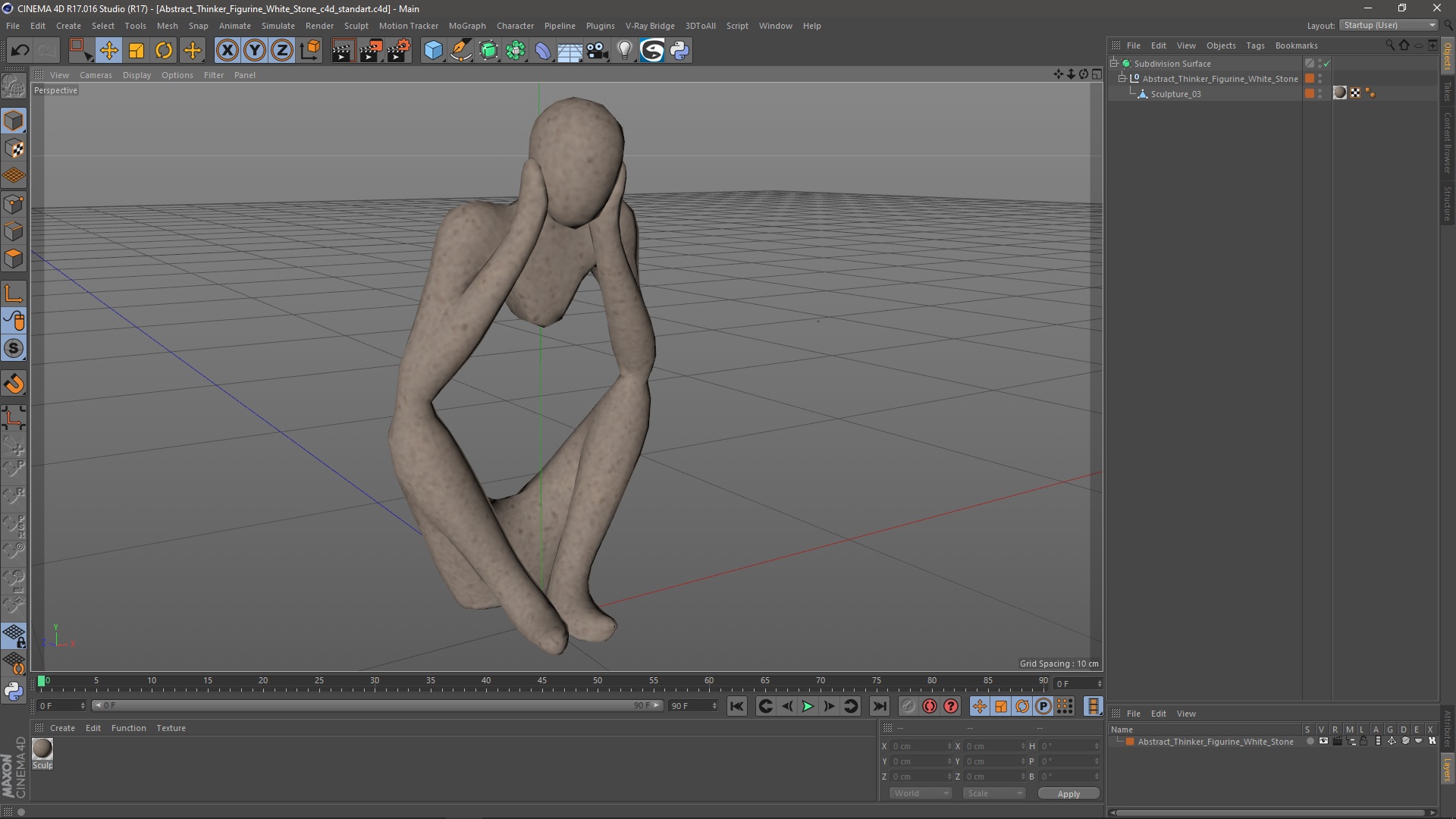Click the Undo arrow icon
Viewport: 1456px width, 819px height.
pos(20,51)
